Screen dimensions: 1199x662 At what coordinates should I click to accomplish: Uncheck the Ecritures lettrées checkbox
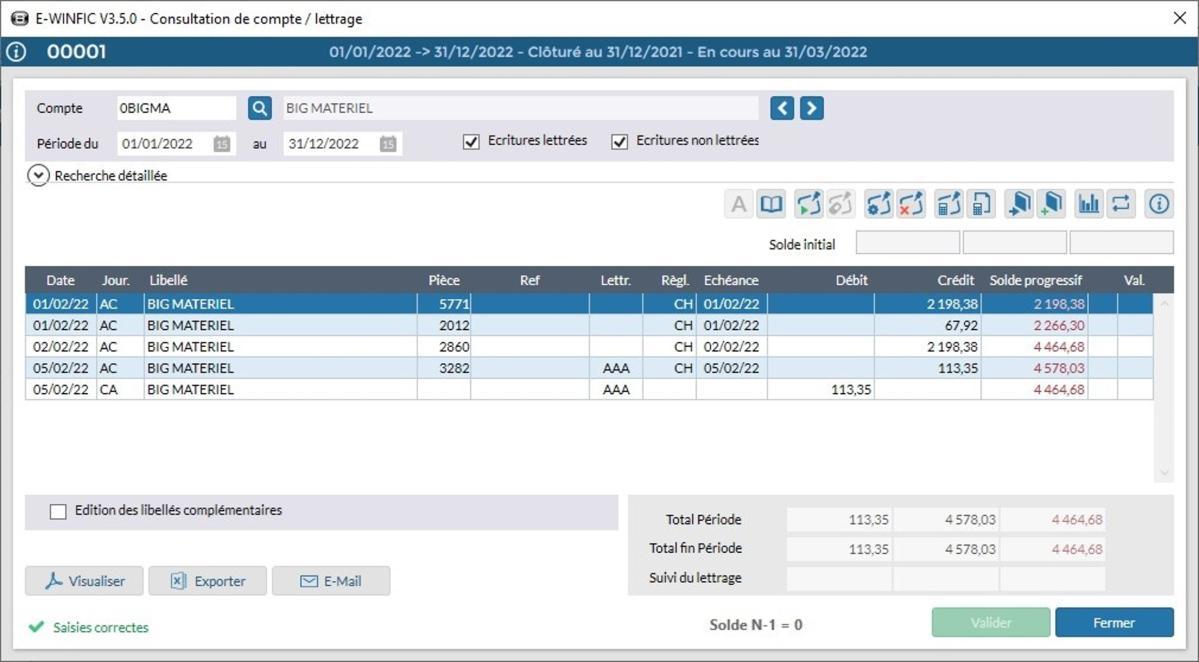point(472,142)
